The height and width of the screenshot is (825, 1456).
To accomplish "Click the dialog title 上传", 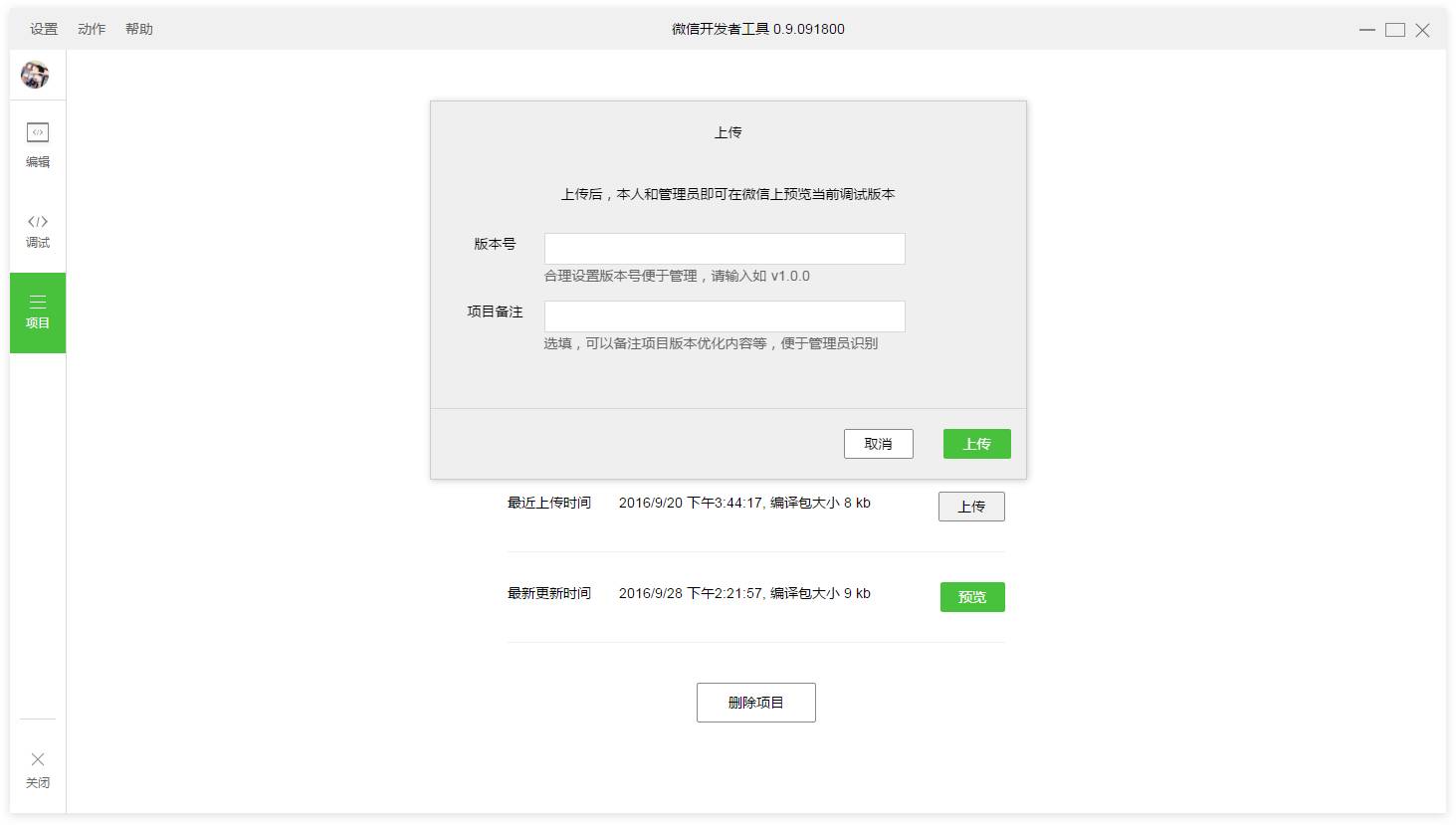I will 728,132.
